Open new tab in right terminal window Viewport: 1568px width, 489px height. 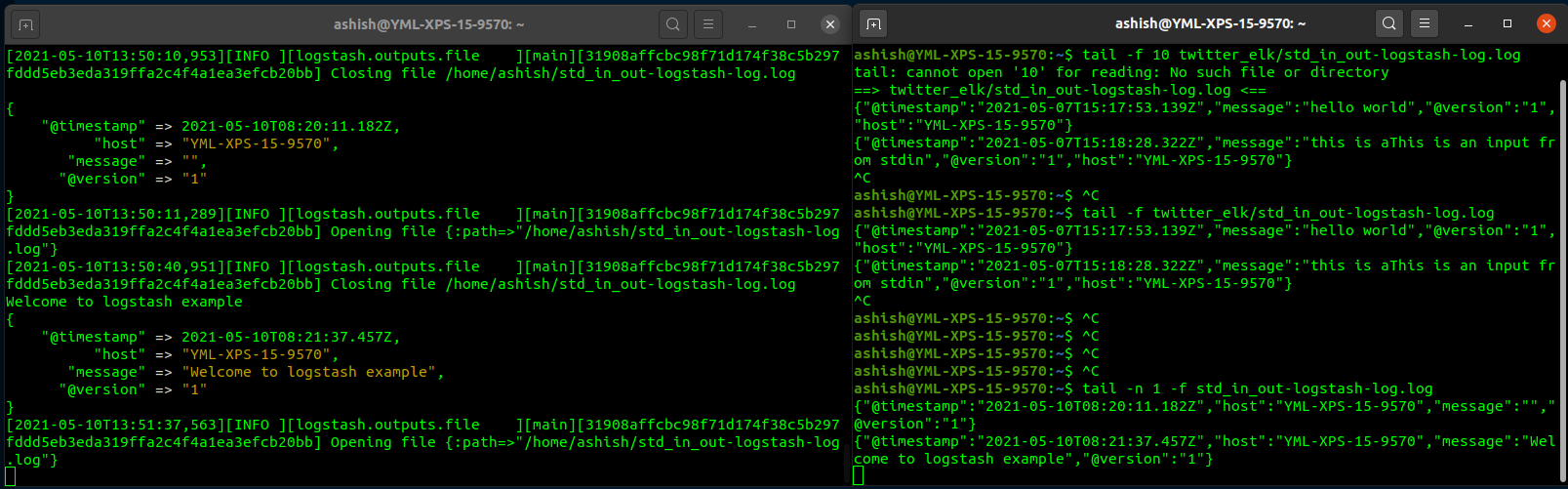point(873,24)
